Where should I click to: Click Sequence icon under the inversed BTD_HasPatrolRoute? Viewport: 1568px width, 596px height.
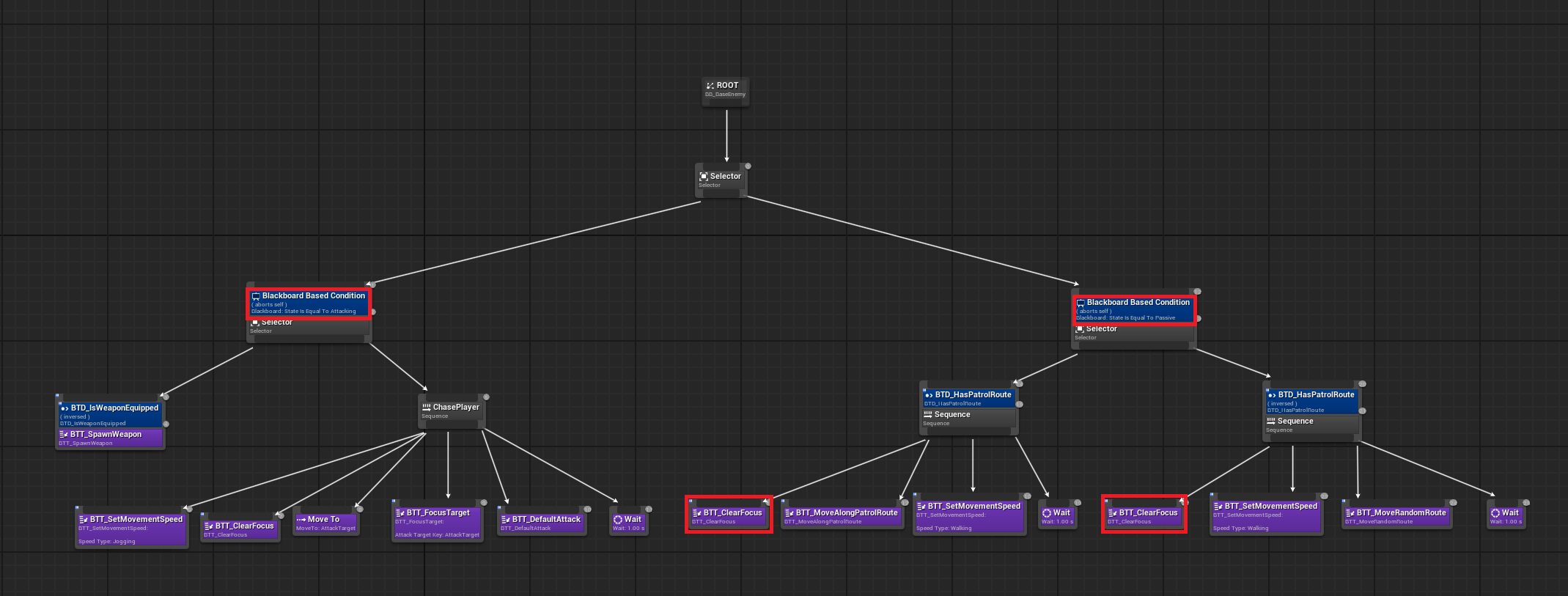(x=1271, y=422)
